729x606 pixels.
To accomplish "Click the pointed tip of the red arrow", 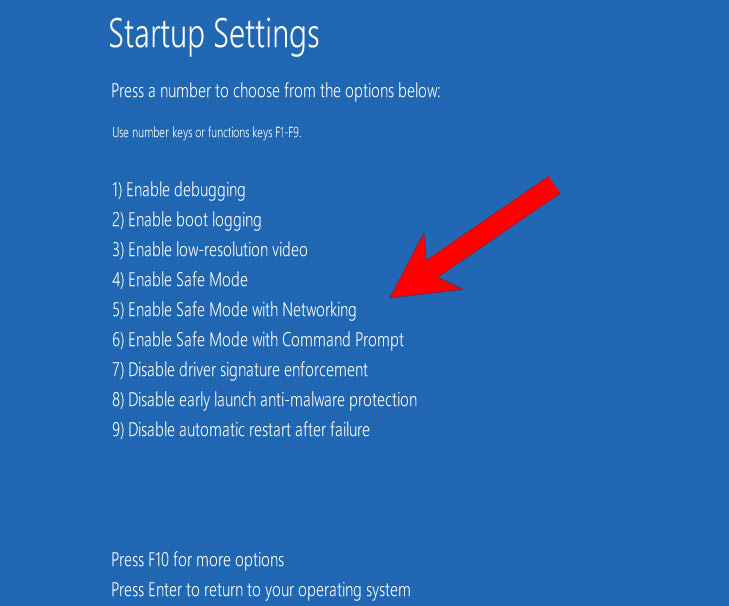I will [x=395, y=293].
